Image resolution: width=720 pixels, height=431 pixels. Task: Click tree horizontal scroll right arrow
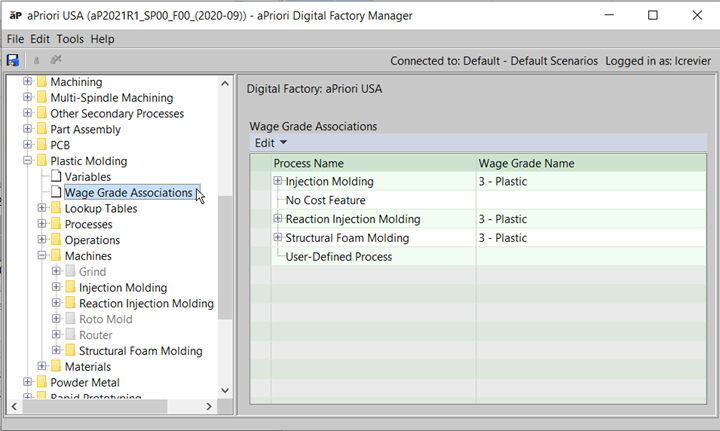pos(209,406)
